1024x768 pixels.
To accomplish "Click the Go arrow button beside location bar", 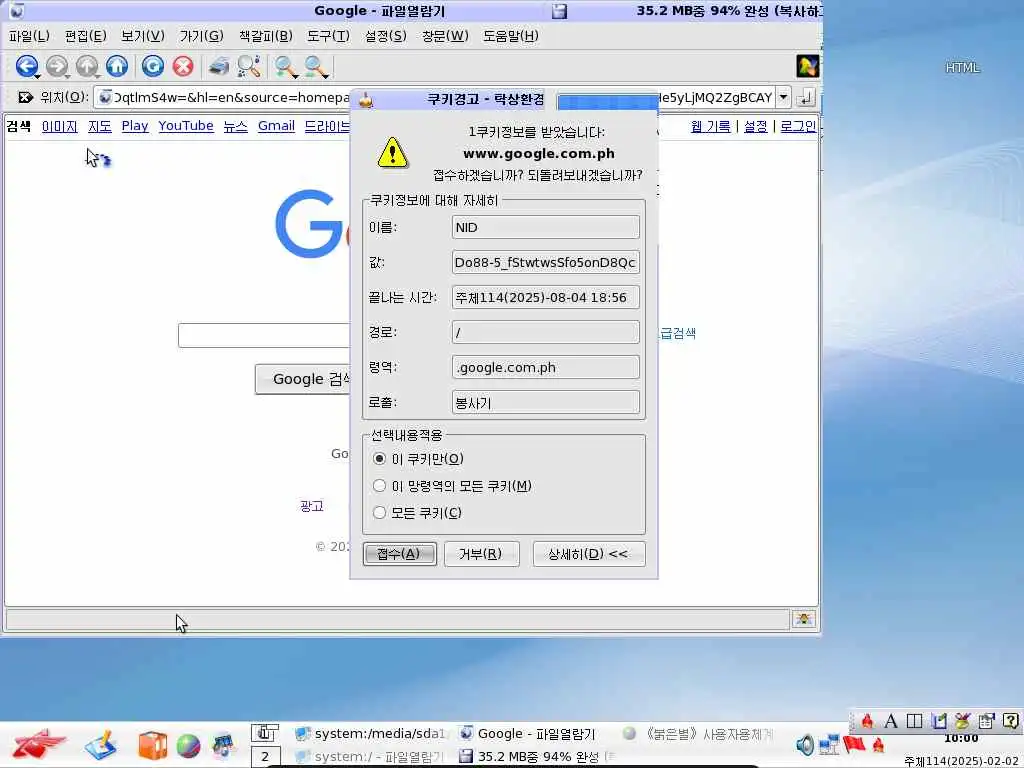I will [x=806, y=97].
